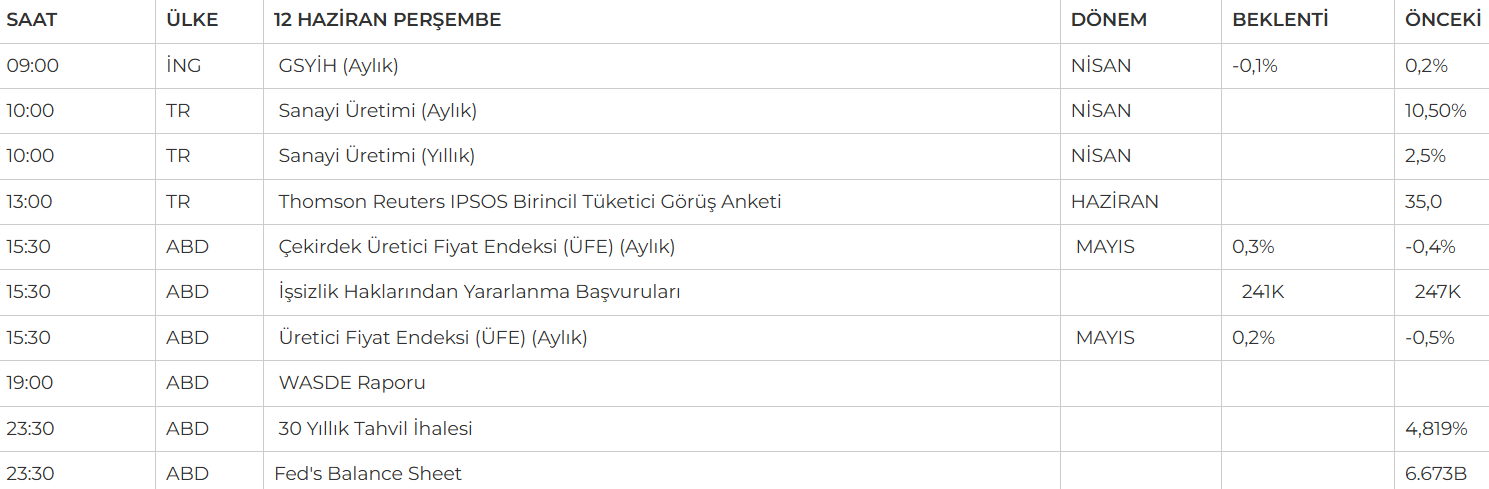Click the DÖNEM column header
The image size is (1489, 489).
pos(1109,20)
